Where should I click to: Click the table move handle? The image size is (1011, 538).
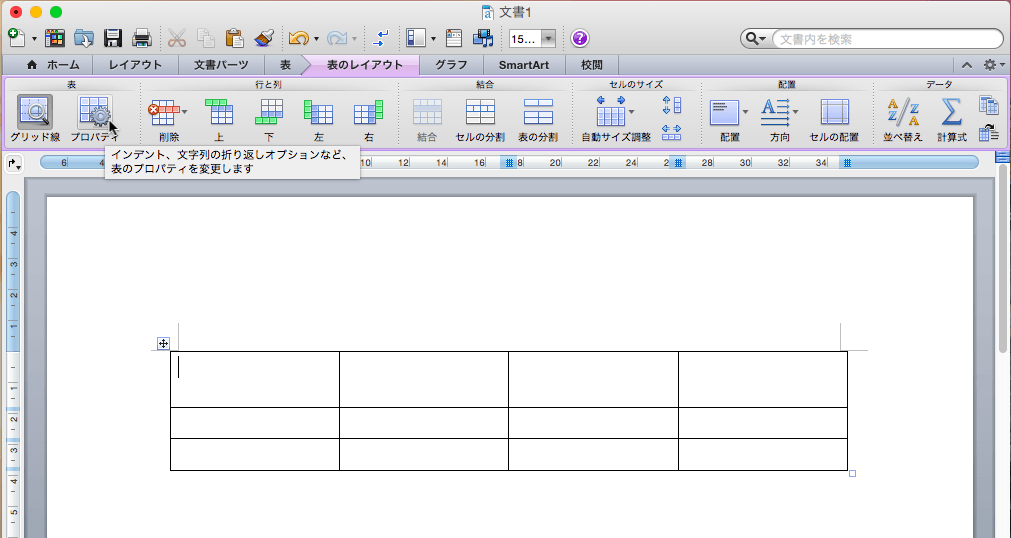(x=163, y=343)
